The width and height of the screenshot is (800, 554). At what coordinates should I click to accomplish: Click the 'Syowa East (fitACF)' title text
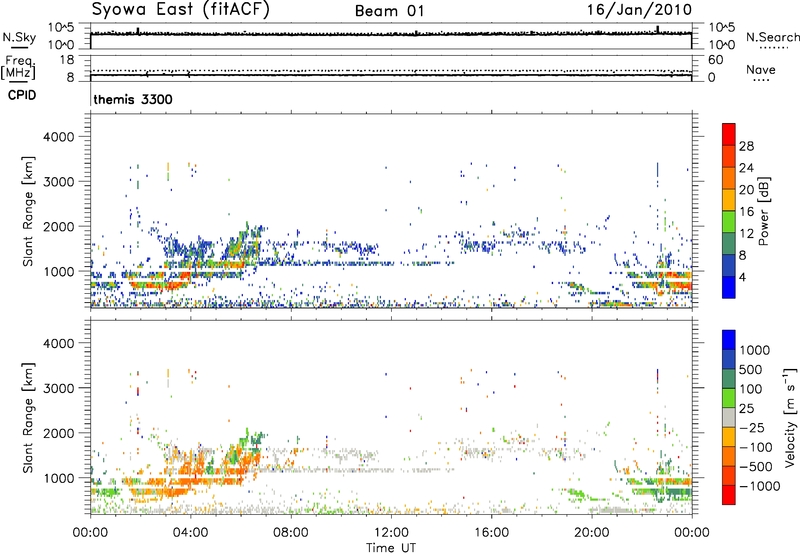click(x=180, y=10)
